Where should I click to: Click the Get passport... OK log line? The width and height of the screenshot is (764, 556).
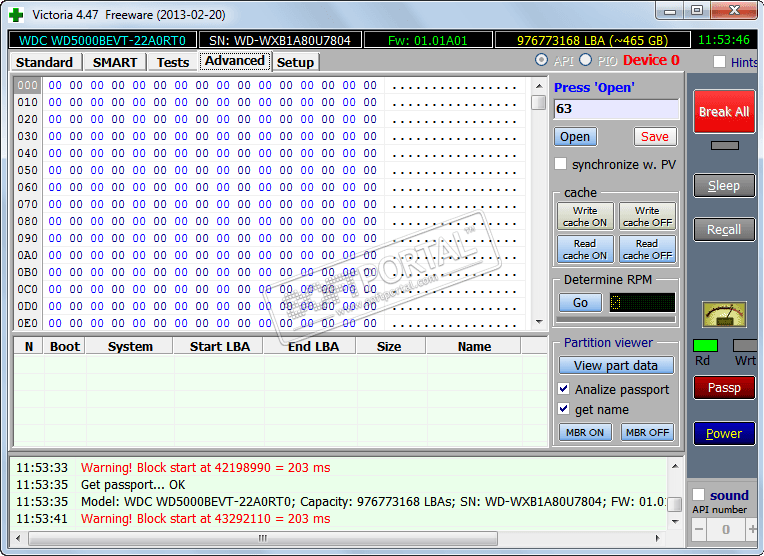[x=133, y=485]
